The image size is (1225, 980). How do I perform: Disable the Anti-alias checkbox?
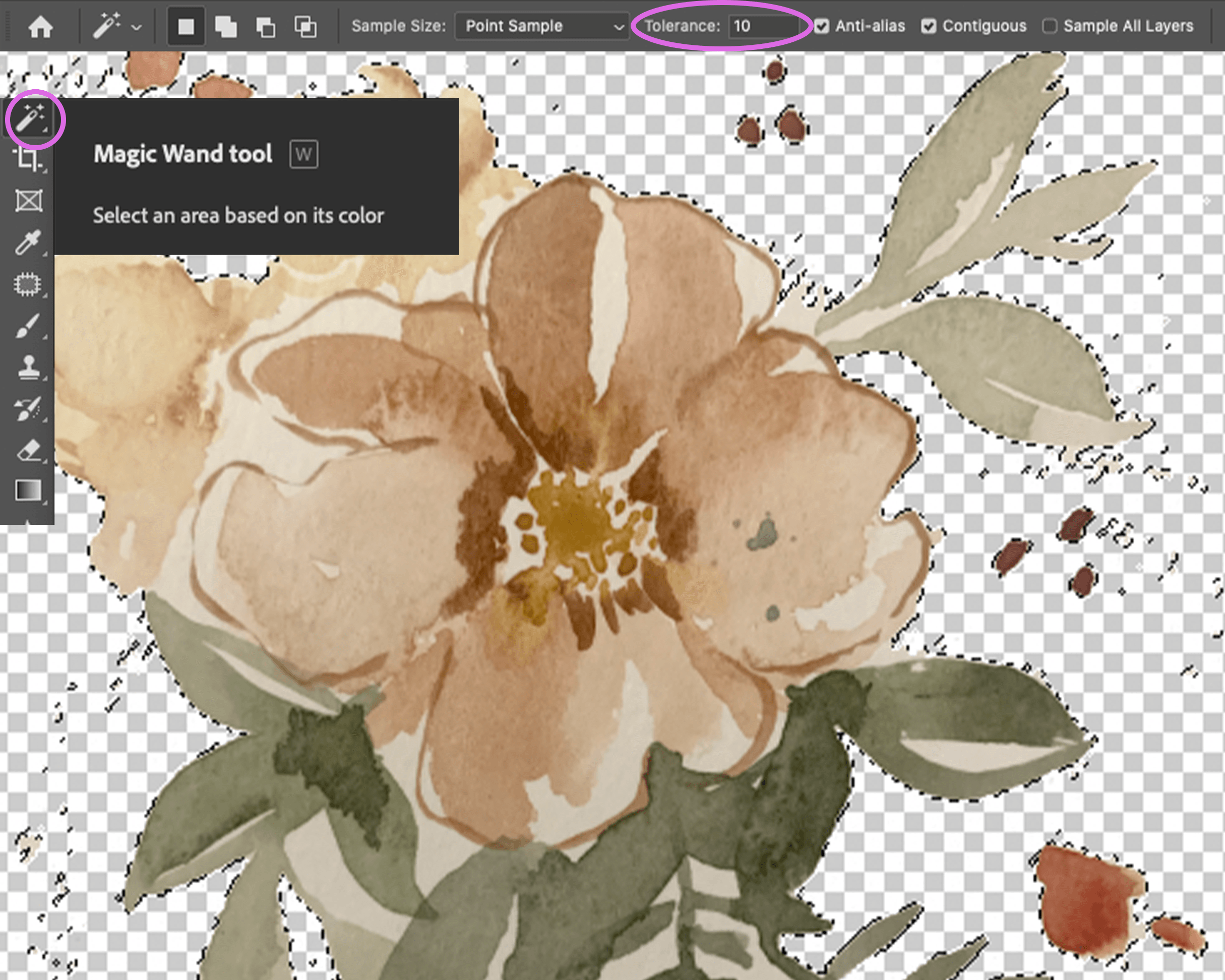(x=822, y=26)
